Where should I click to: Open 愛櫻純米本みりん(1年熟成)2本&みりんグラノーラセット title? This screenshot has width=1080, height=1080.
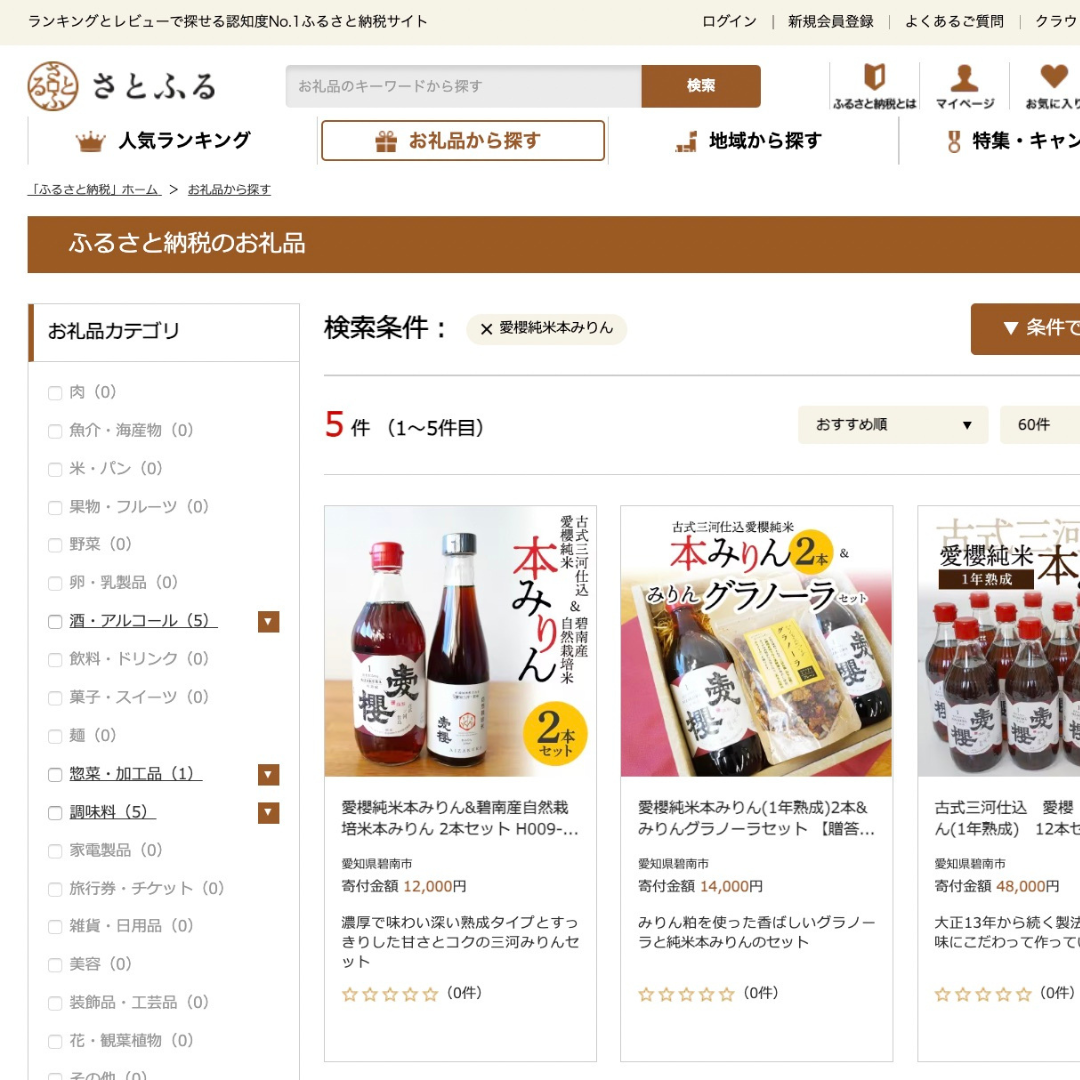click(x=756, y=818)
